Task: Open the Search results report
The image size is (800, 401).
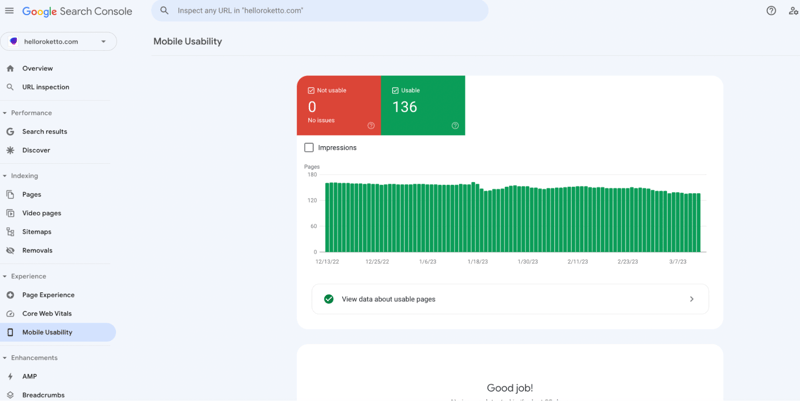Action: [x=44, y=132]
